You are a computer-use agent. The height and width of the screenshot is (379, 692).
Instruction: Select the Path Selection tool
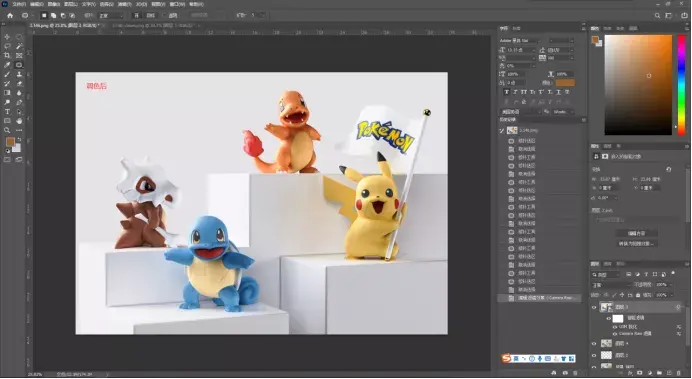(19, 112)
